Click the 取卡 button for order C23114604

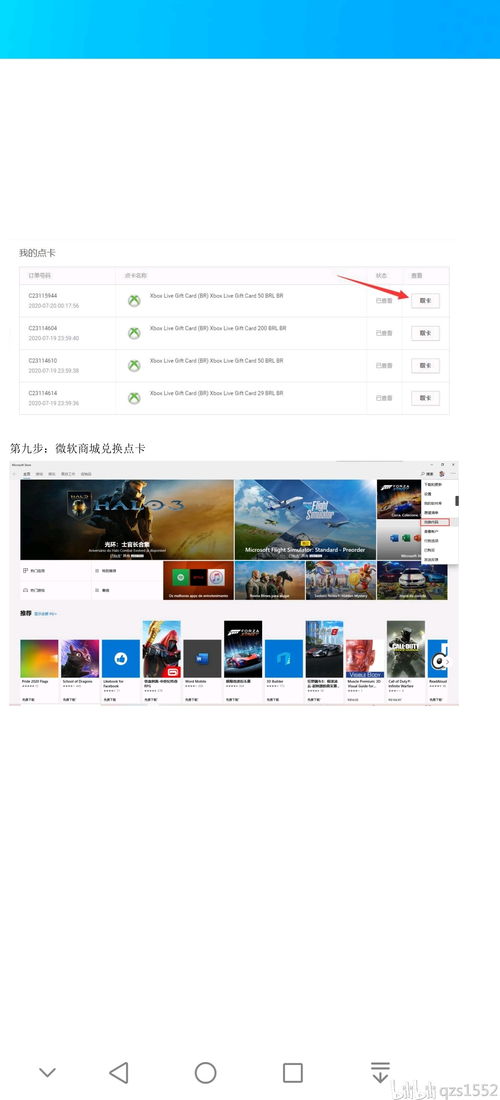pyautogui.click(x=425, y=333)
